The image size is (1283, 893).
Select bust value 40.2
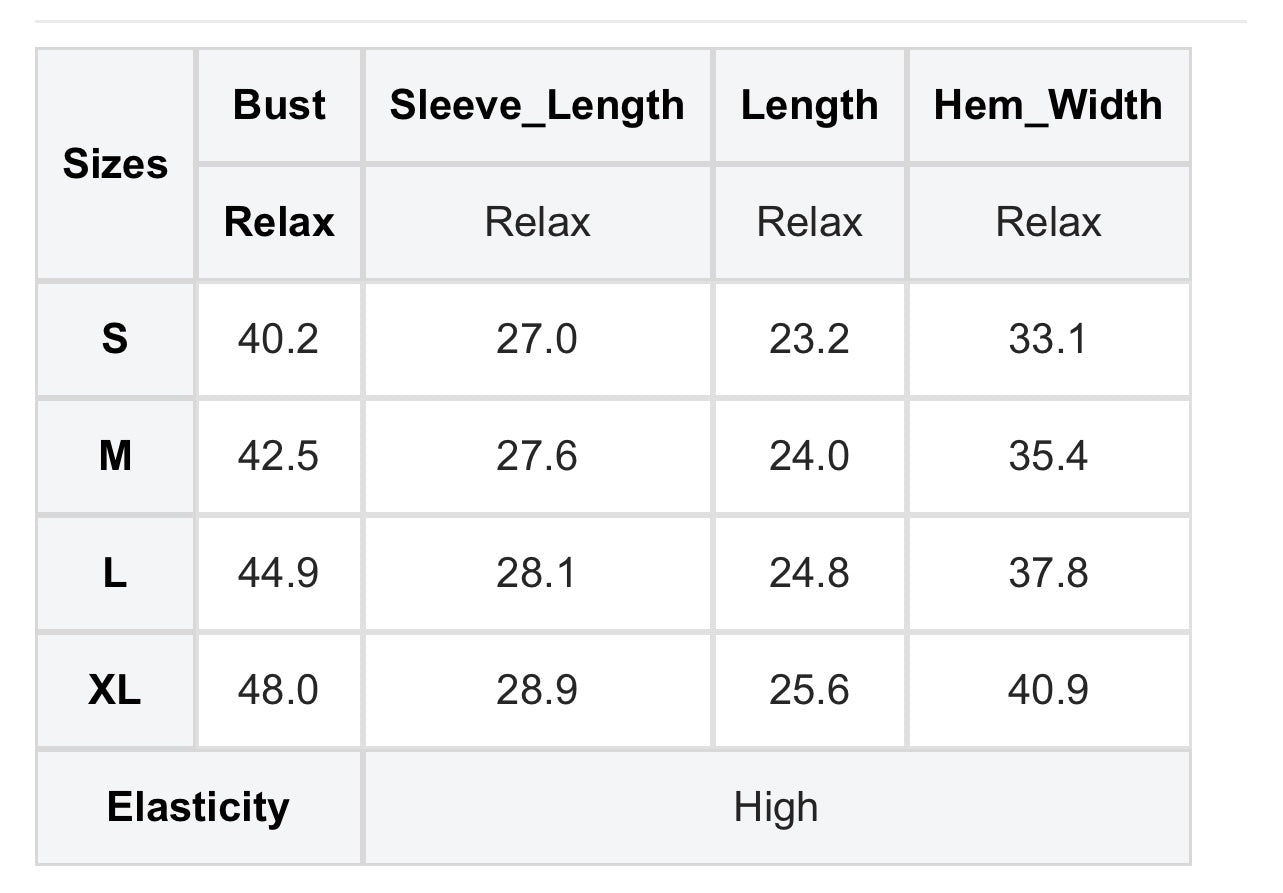(279, 340)
